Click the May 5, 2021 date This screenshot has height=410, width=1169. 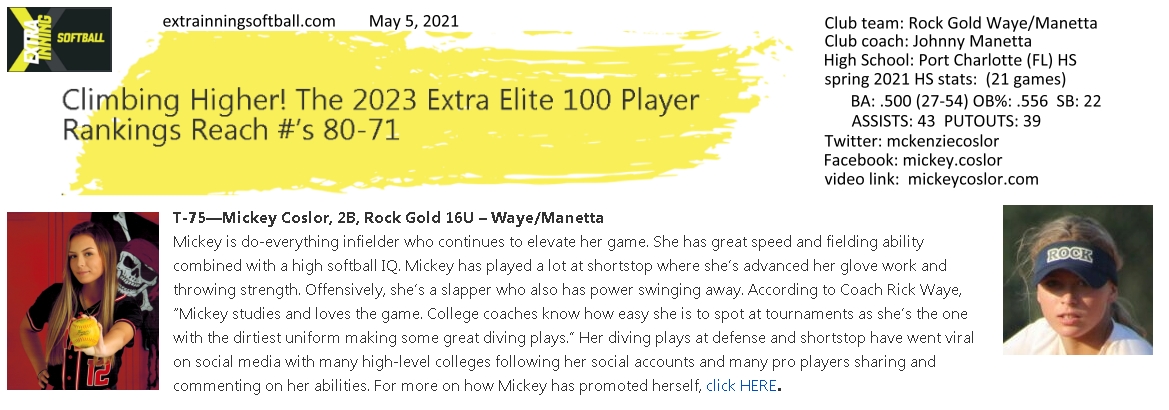point(414,21)
